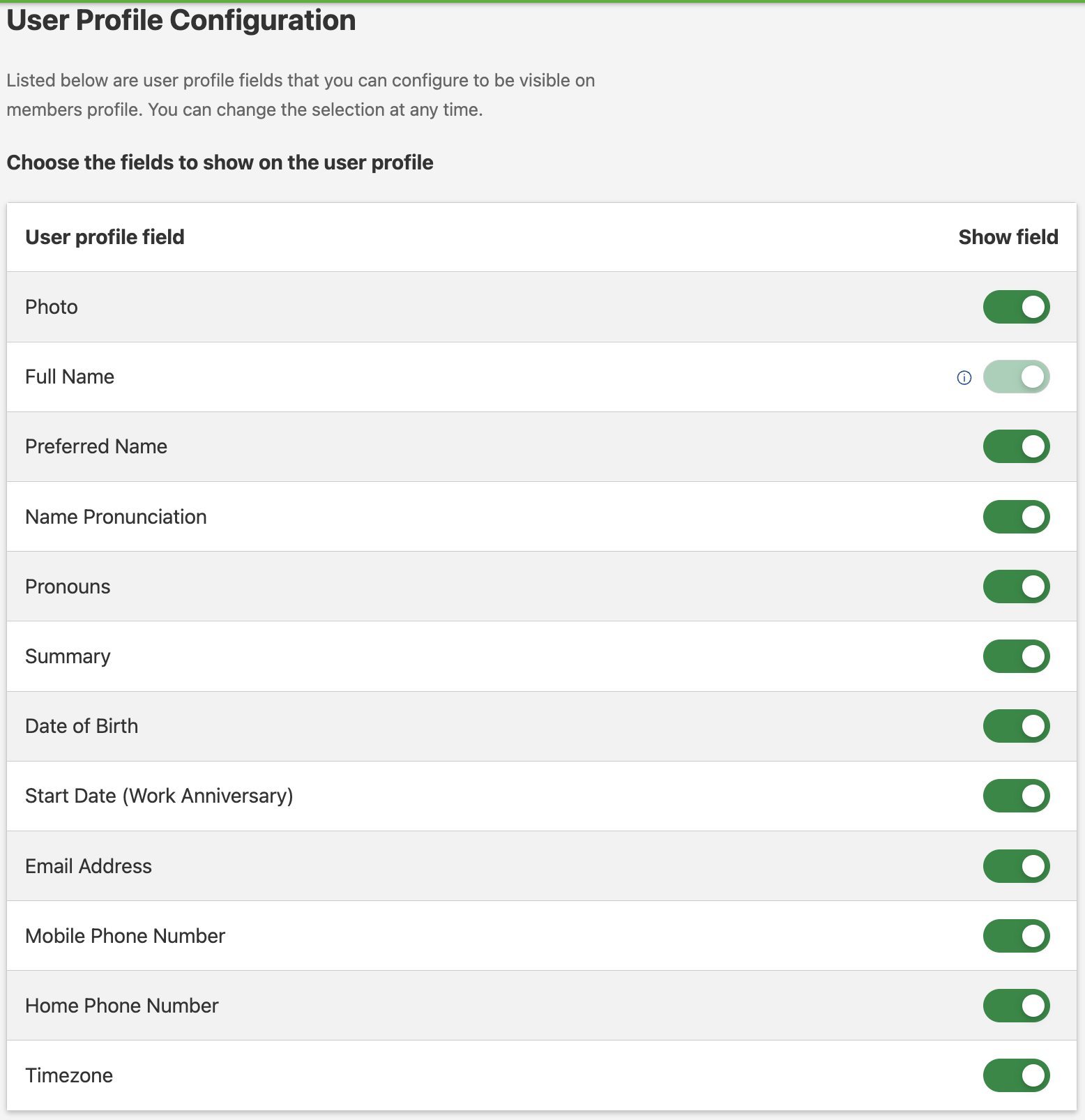The width and height of the screenshot is (1085, 1120).
Task: Disable the Start Date (Work Anniversary) toggle
Action: (1016, 796)
